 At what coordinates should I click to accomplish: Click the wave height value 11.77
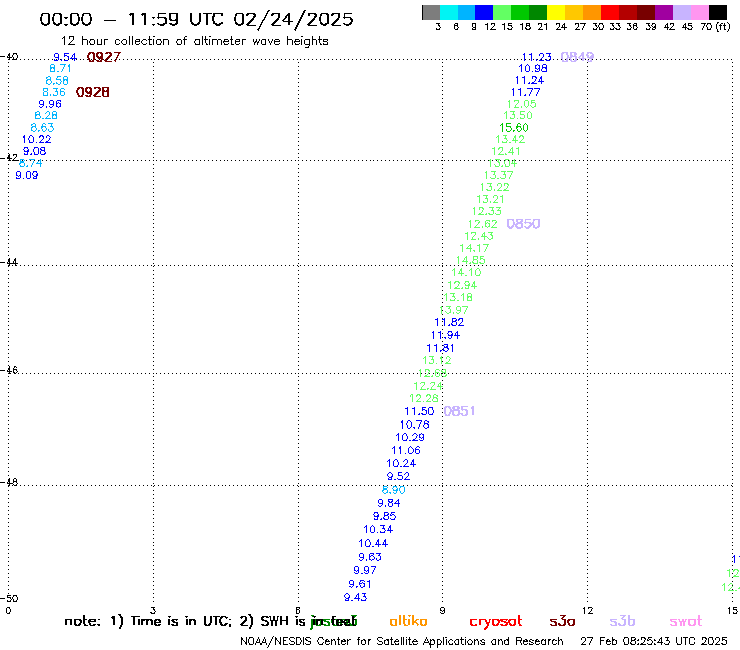(525, 92)
